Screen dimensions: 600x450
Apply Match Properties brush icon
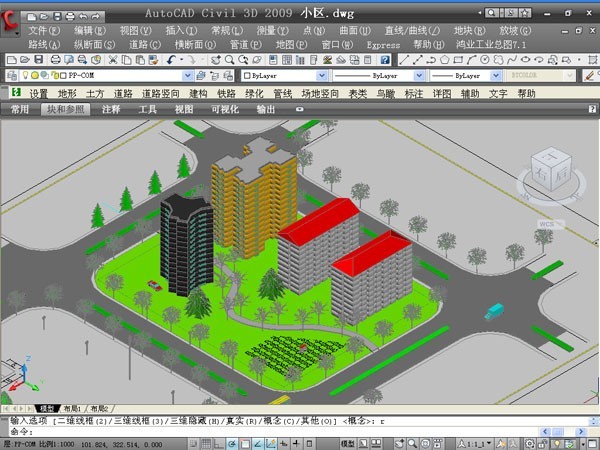point(153,60)
